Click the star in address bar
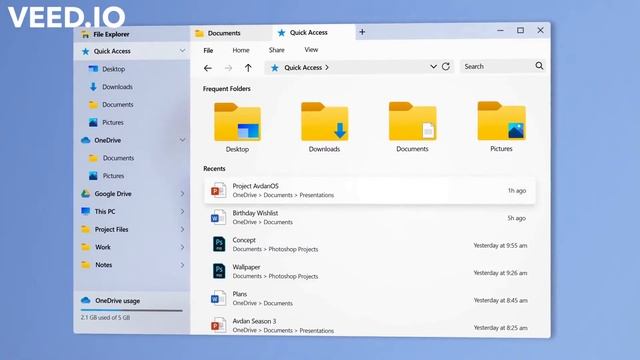 tap(275, 68)
